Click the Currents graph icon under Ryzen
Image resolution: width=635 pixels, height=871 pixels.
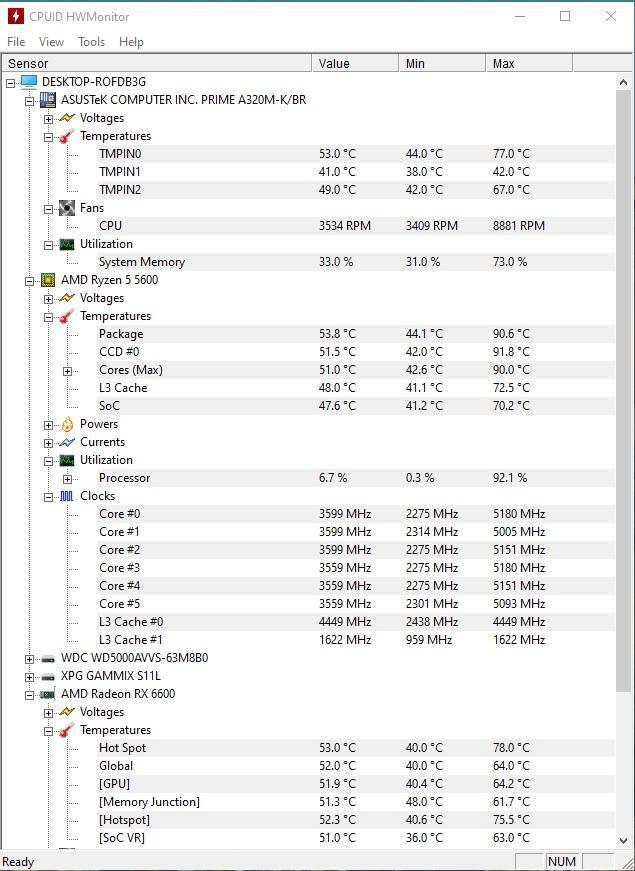67,442
